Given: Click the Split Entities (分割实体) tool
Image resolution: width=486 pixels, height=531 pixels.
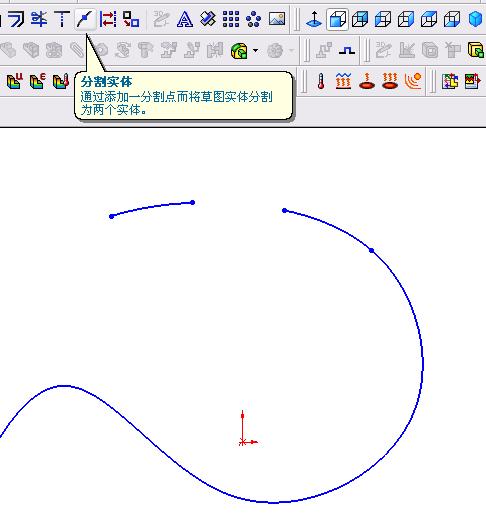Looking at the screenshot, I should [x=85, y=19].
